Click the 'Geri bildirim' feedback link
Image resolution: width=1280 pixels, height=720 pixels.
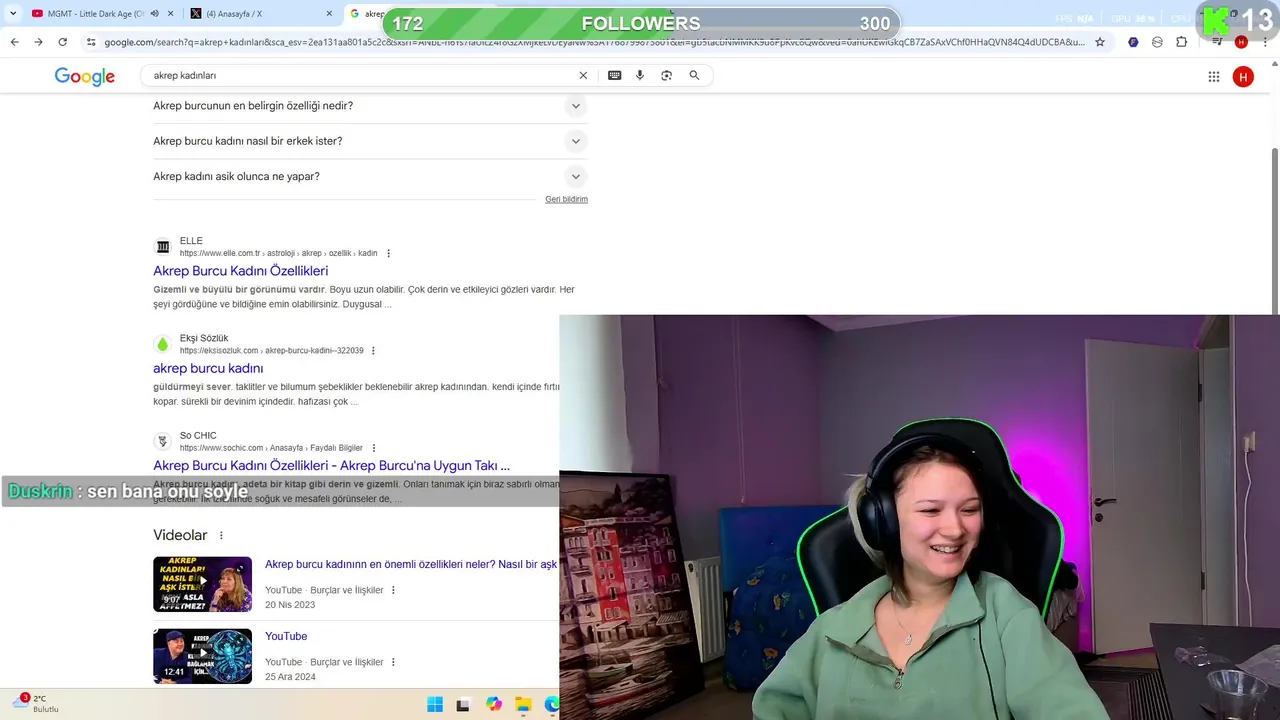click(566, 199)
